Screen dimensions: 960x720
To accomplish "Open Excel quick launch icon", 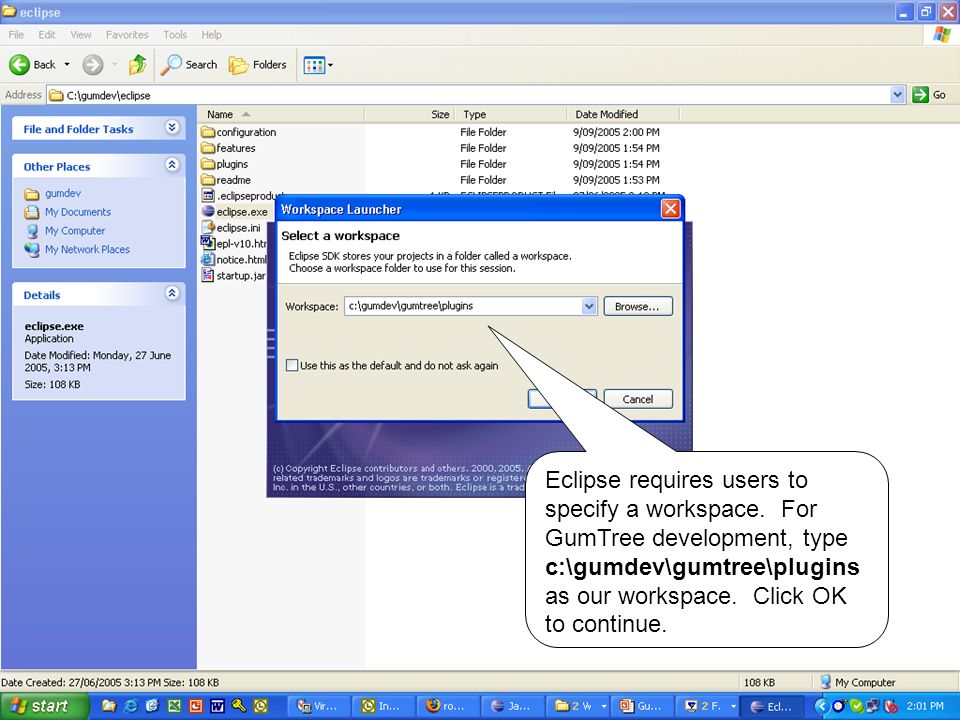I will [174, 706].
